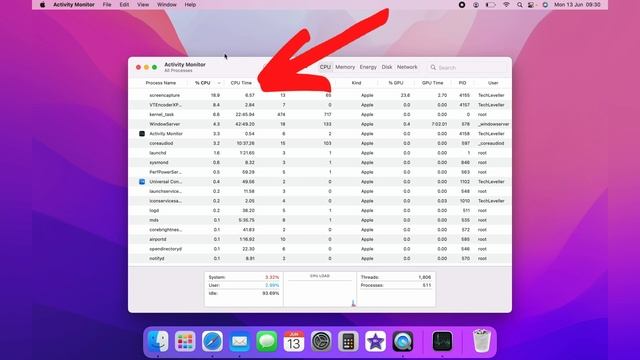Image resolution: width=640 pixels, height=360 pixels.
Task: Select the logd process row
Action: 320,211
